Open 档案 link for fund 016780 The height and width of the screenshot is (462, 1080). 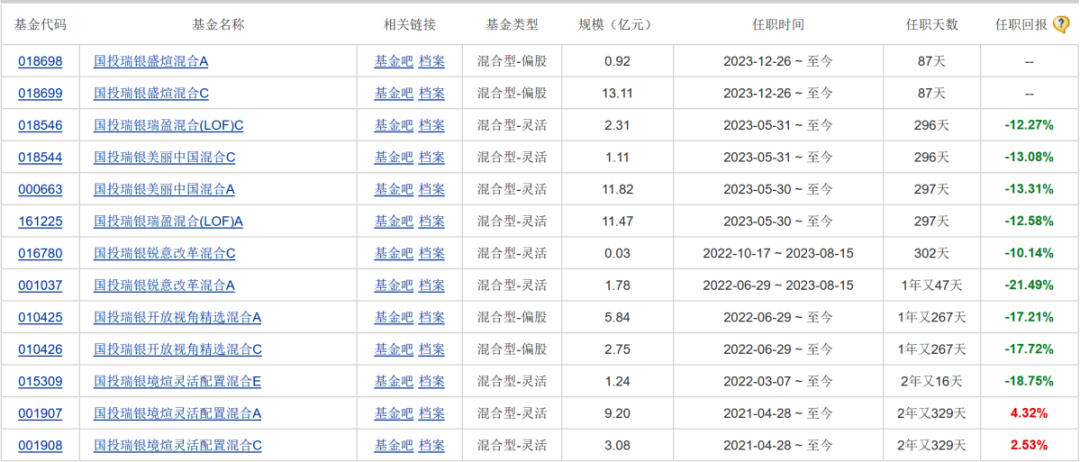coord(431,253)
